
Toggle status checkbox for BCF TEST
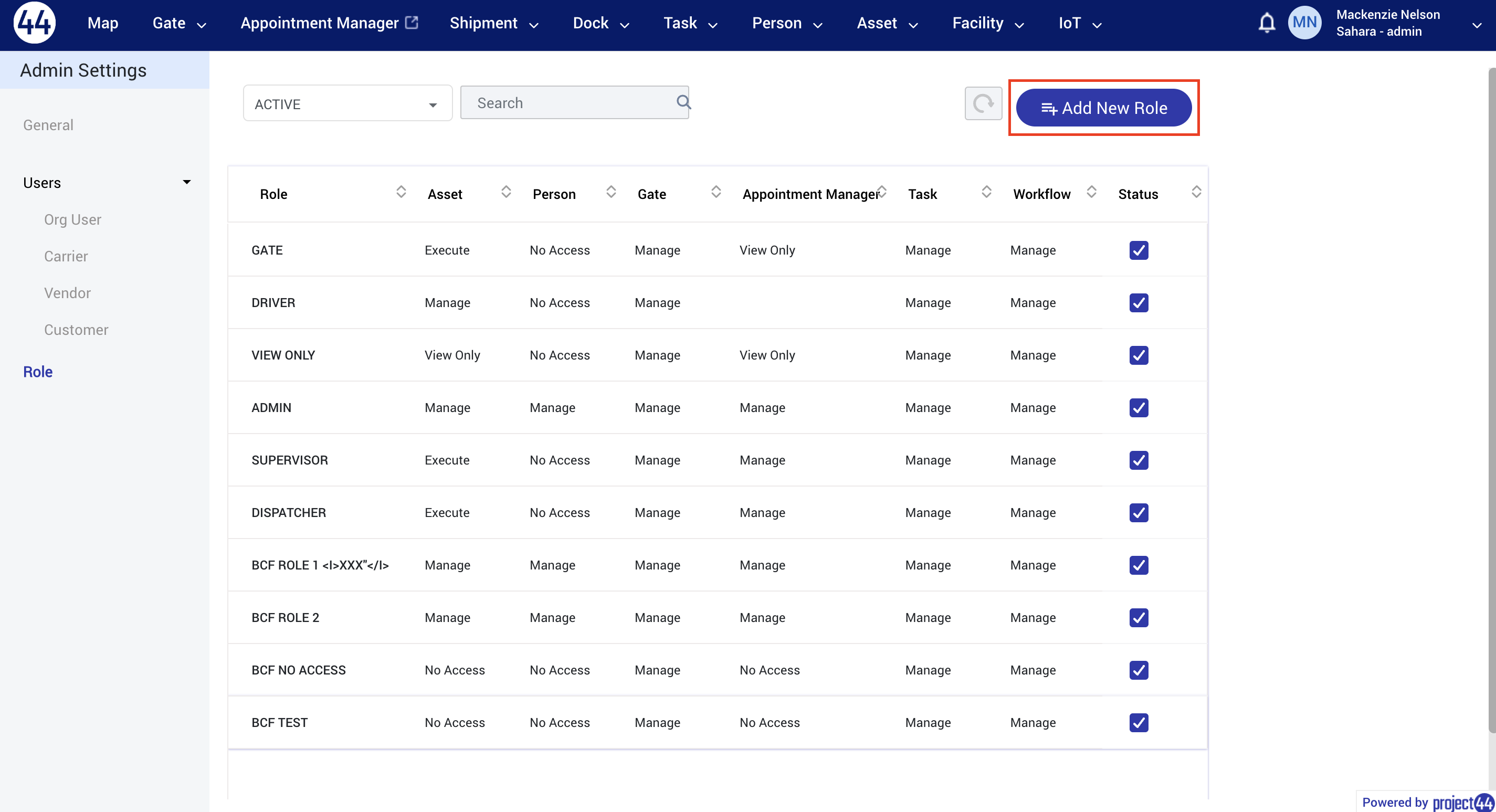tap(1138, 723)
